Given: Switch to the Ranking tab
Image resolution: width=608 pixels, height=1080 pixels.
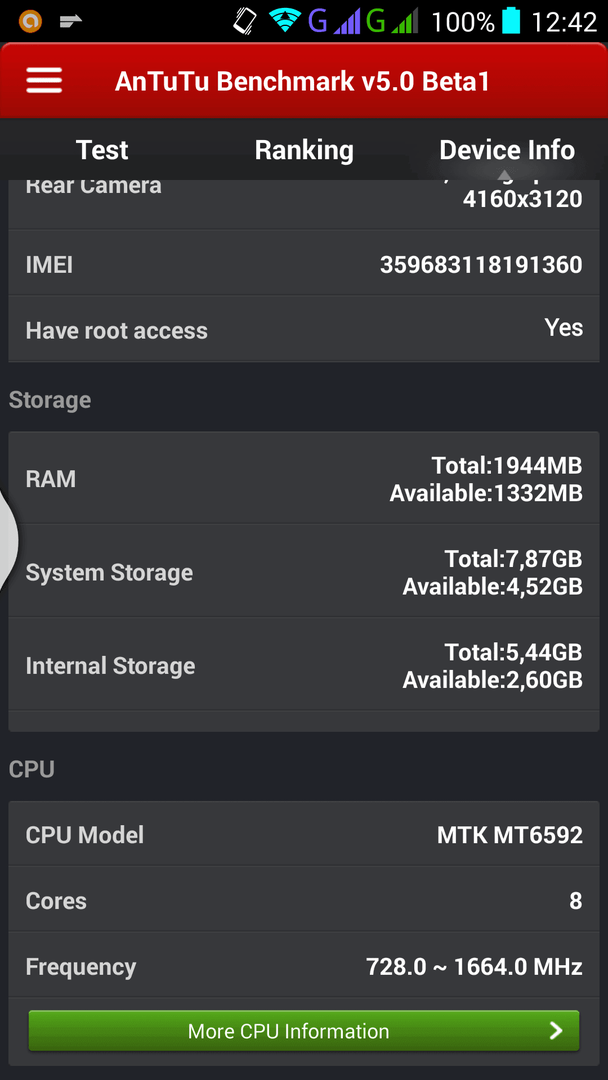Looking at the screenshot, I should tap(304, 150).
